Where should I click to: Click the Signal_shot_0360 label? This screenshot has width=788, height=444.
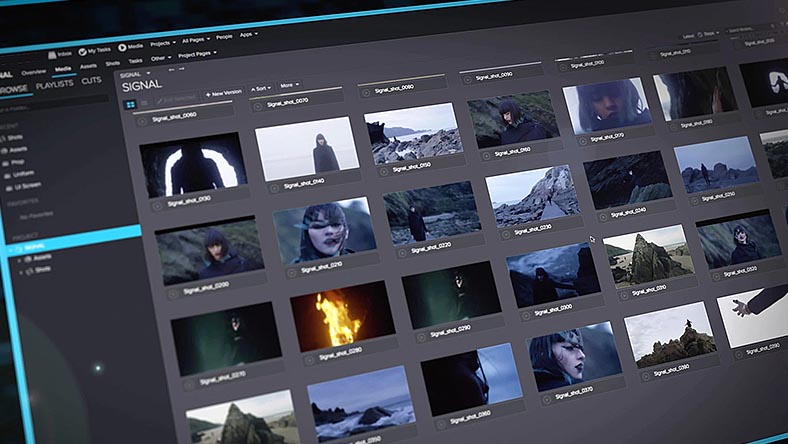(470, 417)
